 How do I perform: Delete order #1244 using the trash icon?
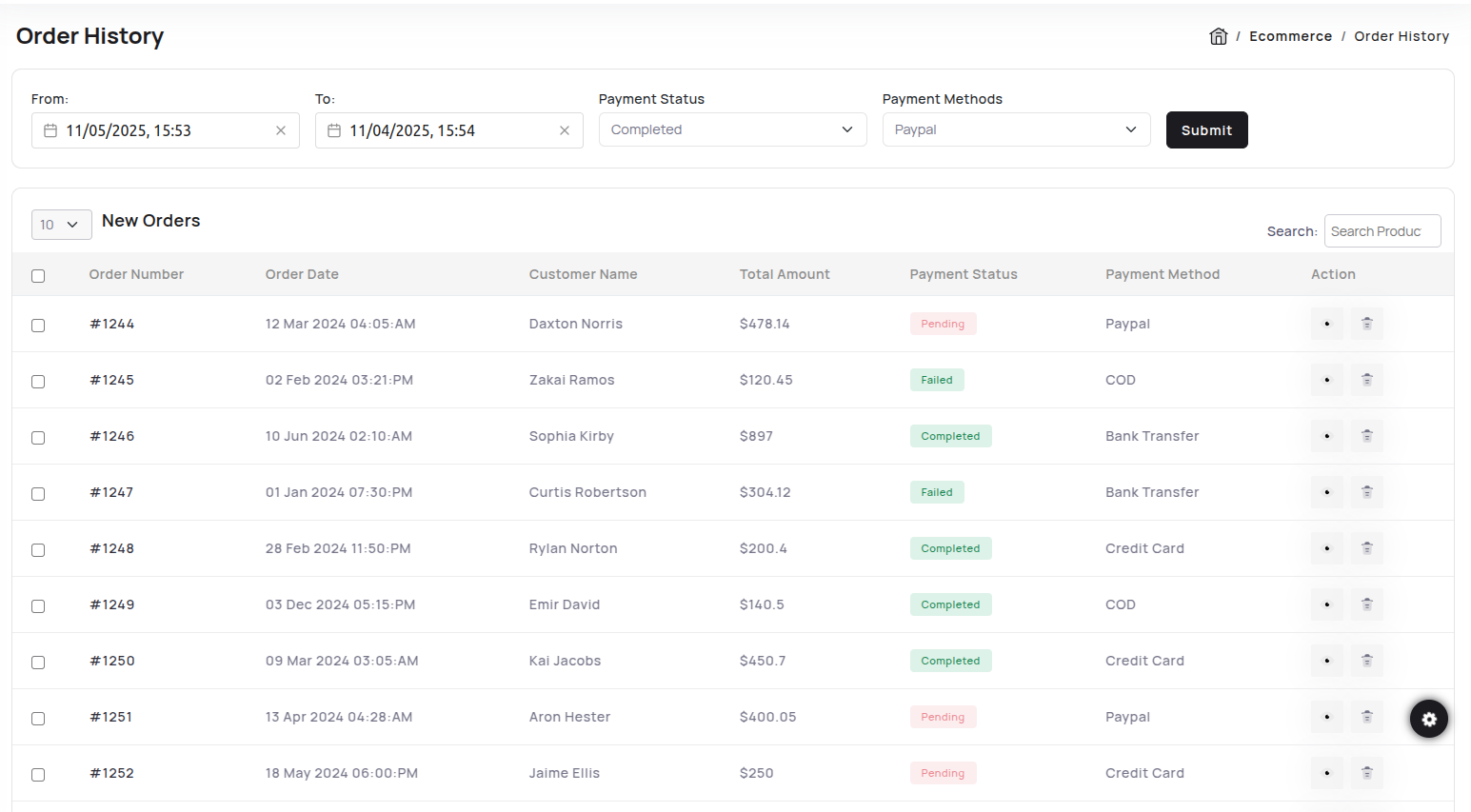(1367, 324)
